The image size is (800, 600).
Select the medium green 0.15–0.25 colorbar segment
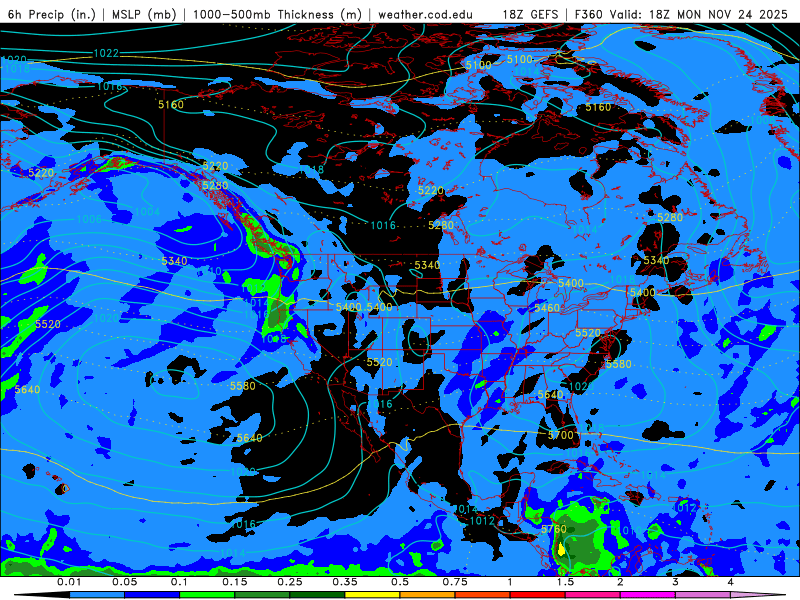262,595
